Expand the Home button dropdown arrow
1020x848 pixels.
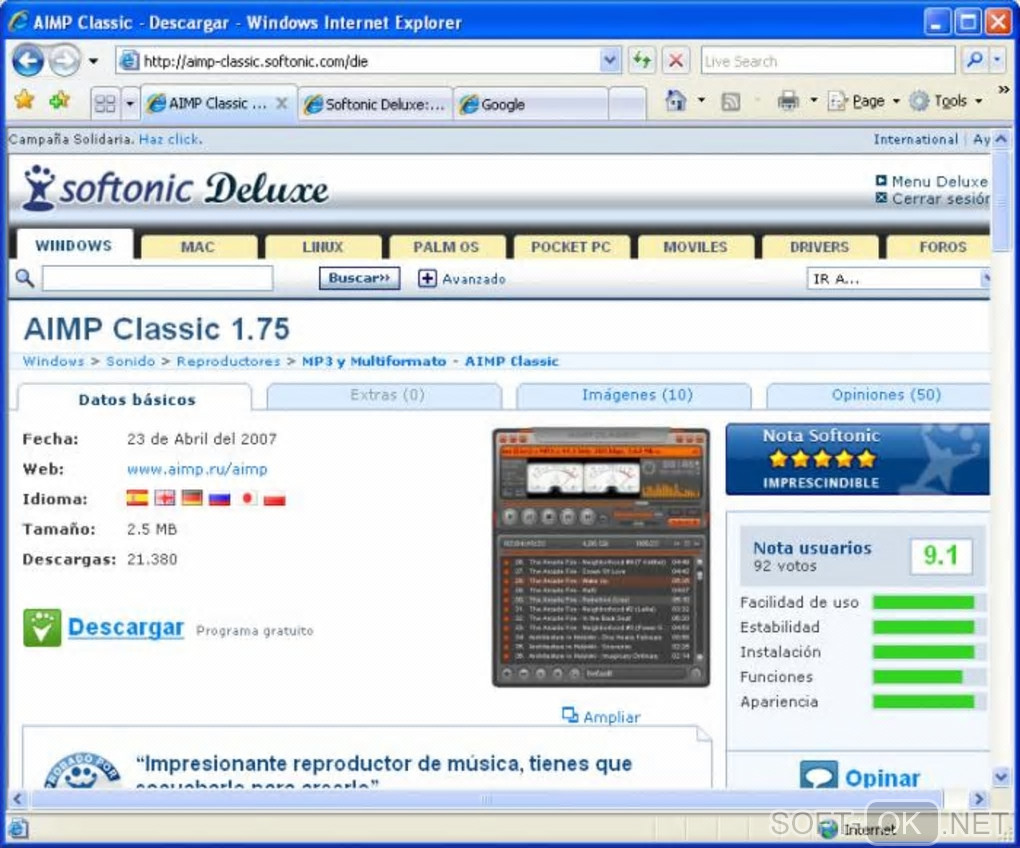701,101
